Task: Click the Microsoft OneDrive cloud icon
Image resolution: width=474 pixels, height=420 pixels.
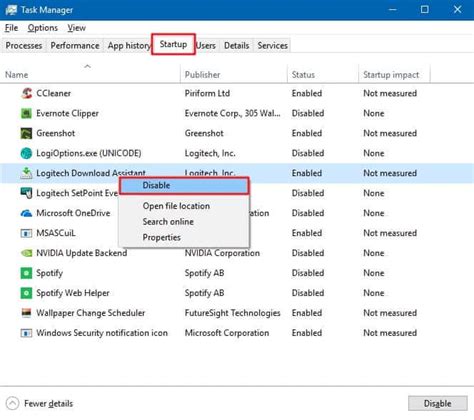Action: click(x=26, y=213)
